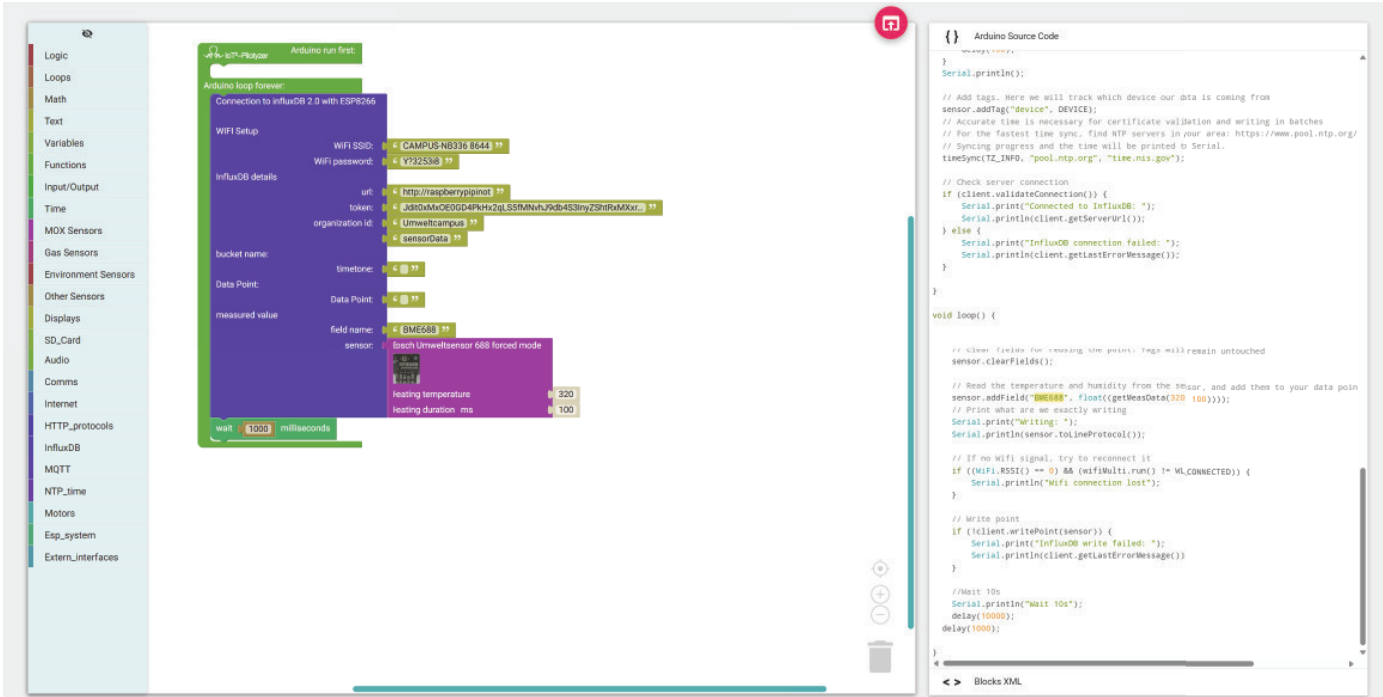Screen dimensions: 1383x697
Task: Zoom out with the minus icon
Action: tap(880, 615)
